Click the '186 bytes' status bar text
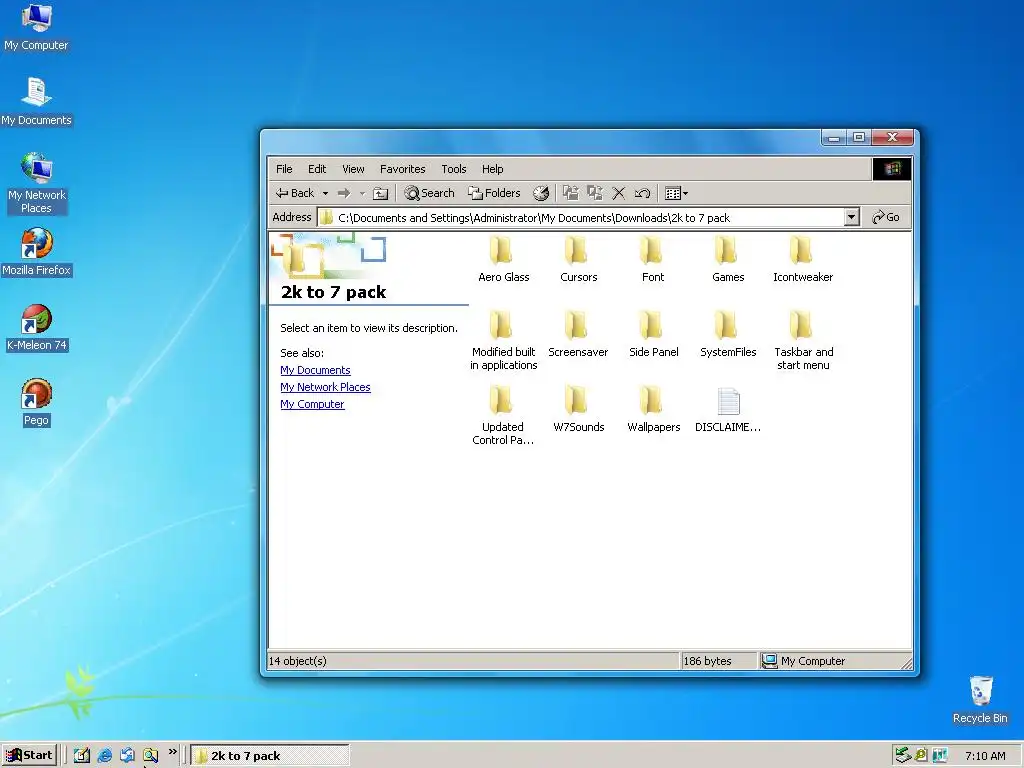The image size is (1024, 768). 707,661
